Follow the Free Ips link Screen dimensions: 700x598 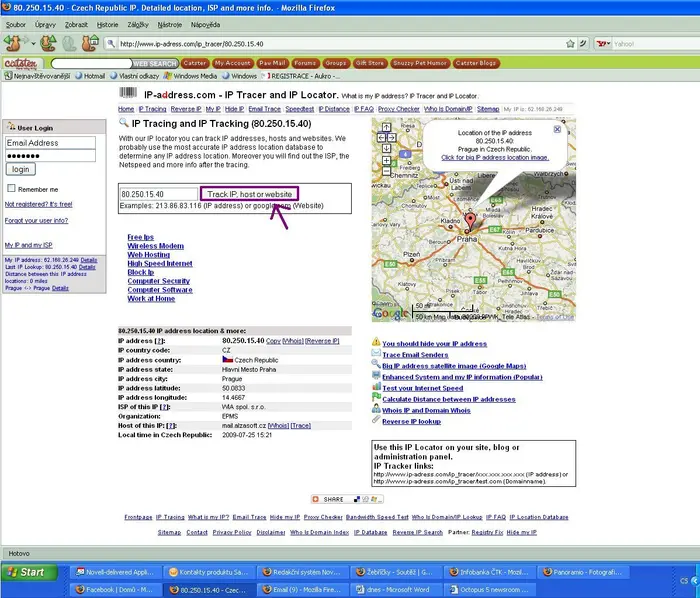[141, 237]
